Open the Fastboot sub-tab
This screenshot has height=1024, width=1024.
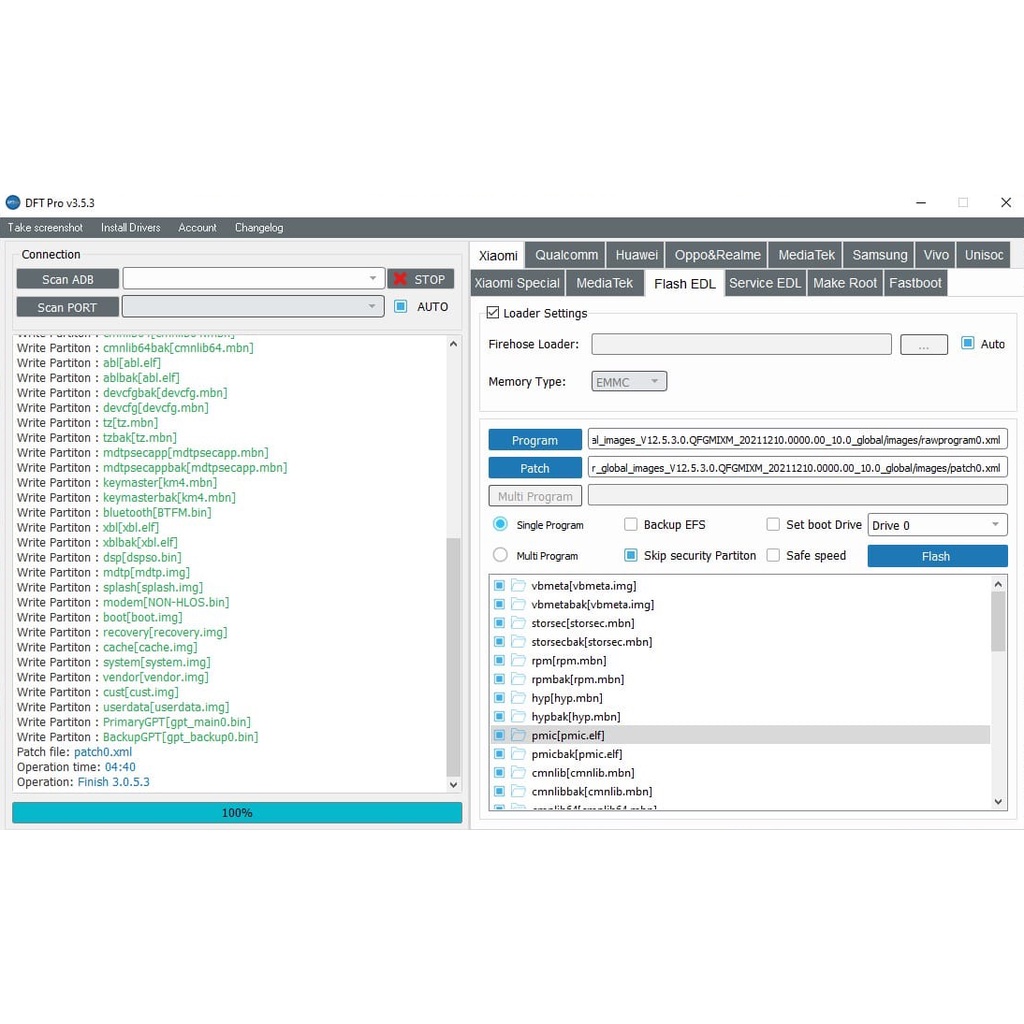[915, 283]
